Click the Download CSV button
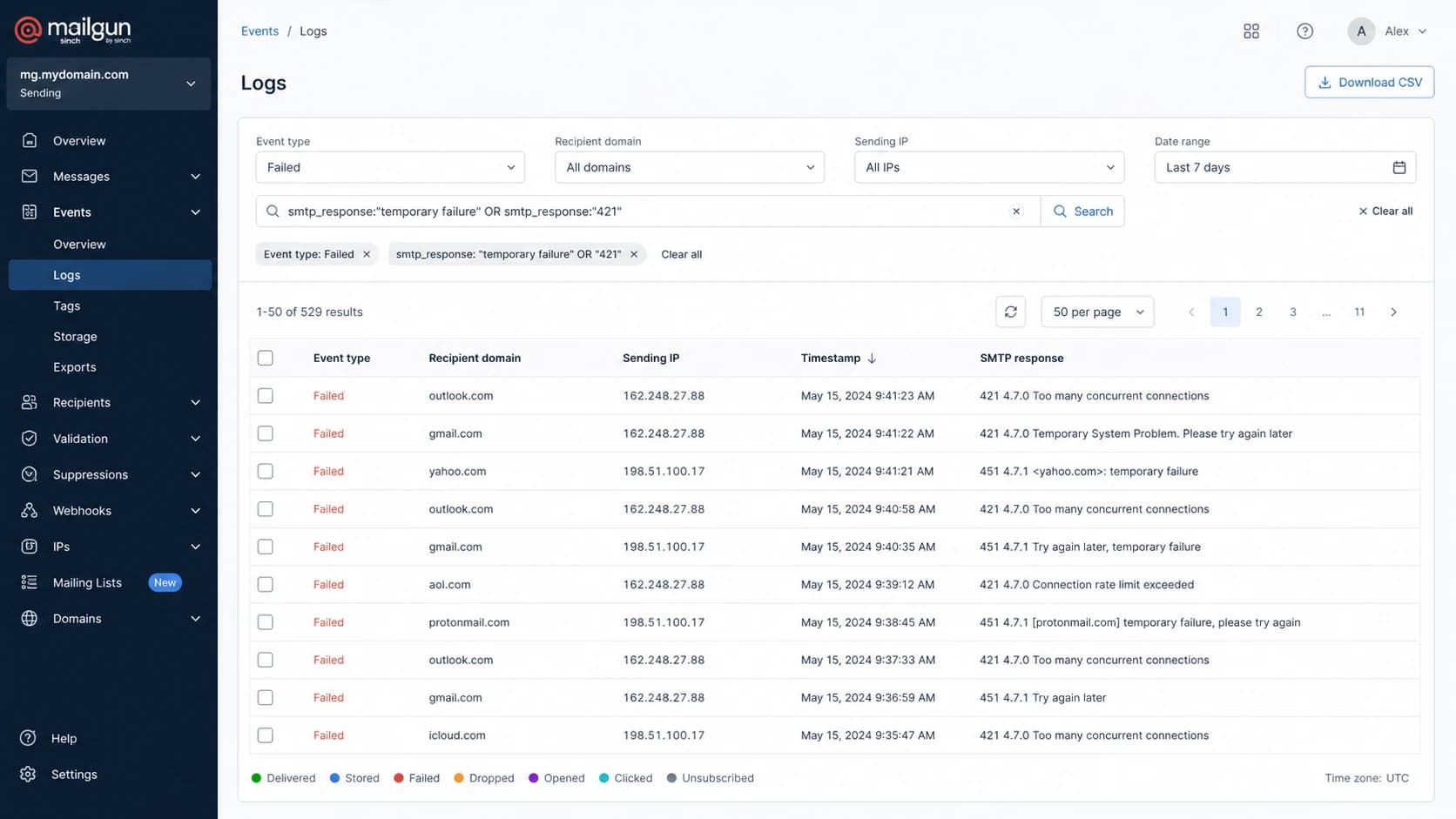Image resolution: width=1456 pixels, height=819 pixels. coord(1369,83)
